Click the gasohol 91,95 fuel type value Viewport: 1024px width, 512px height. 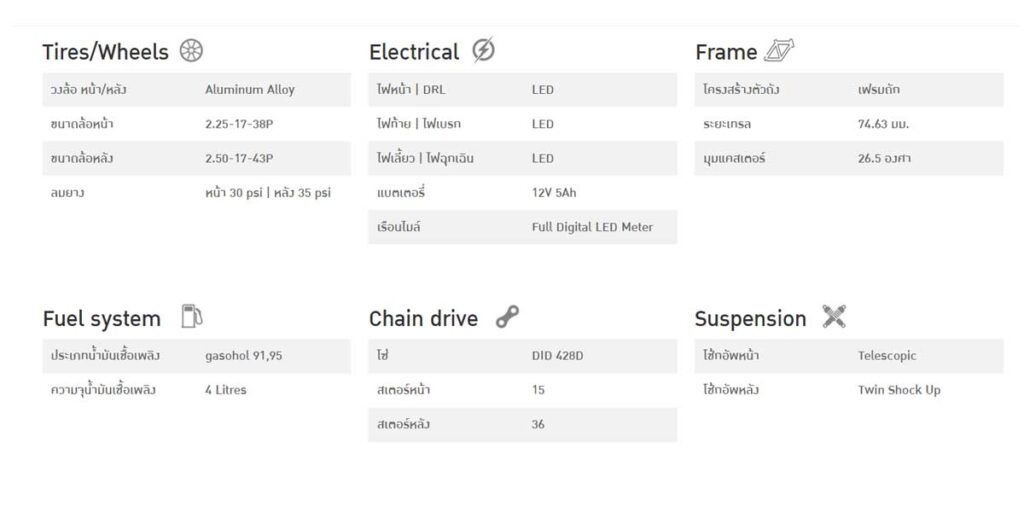click(244, 356)
